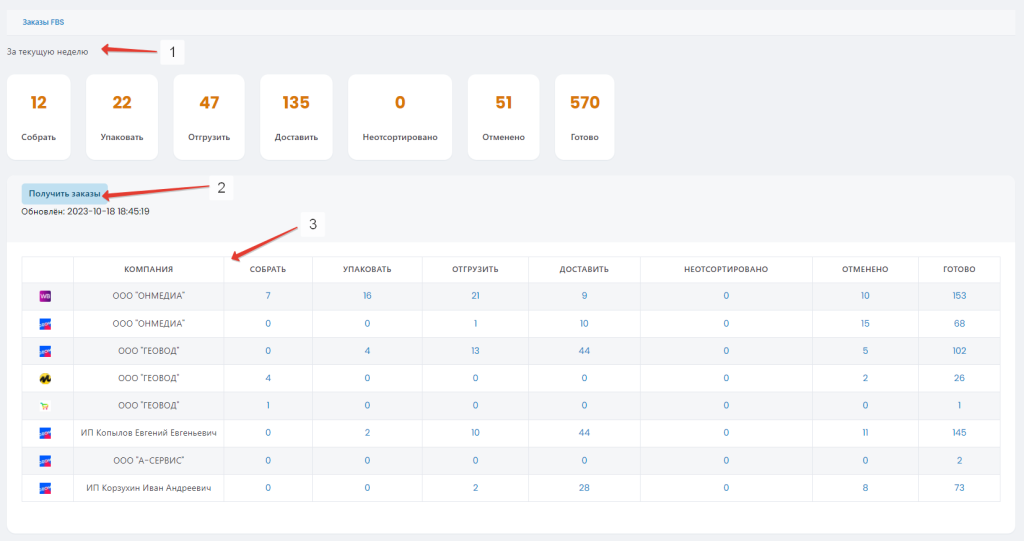This screenshot has width=1024, height=541.
Task: Select the "Отменено" card showing 51
Action: (x=503, y=117)
